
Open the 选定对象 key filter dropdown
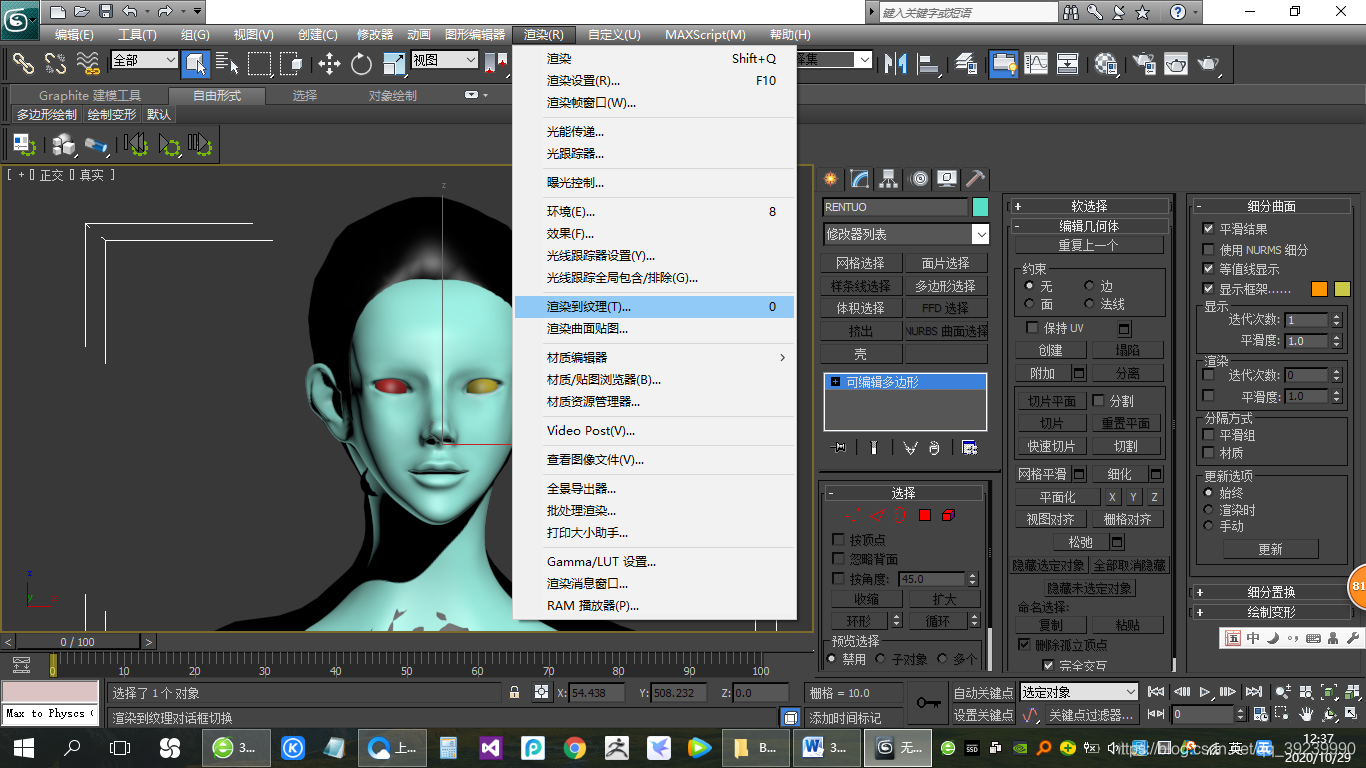coord(1079,692)
